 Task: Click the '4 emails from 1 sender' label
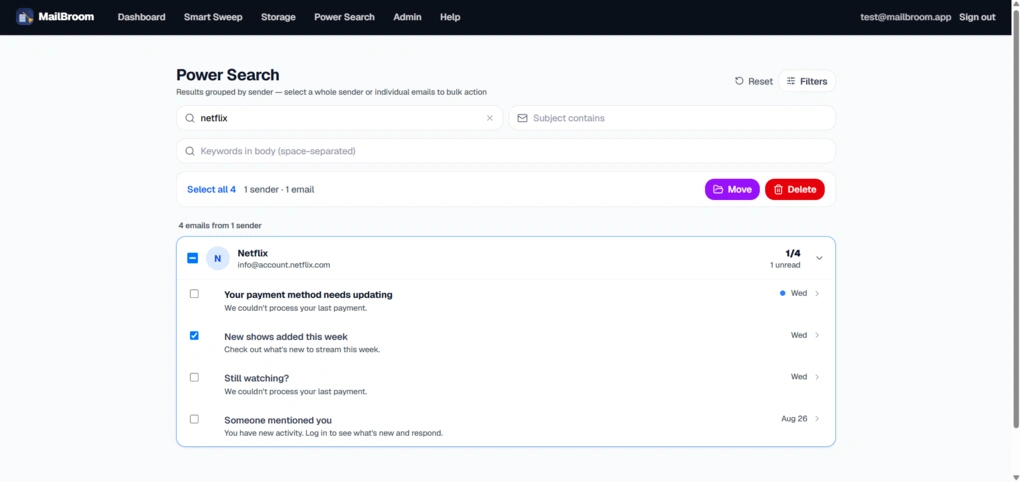pyautogui.click(x=220, y=226)
